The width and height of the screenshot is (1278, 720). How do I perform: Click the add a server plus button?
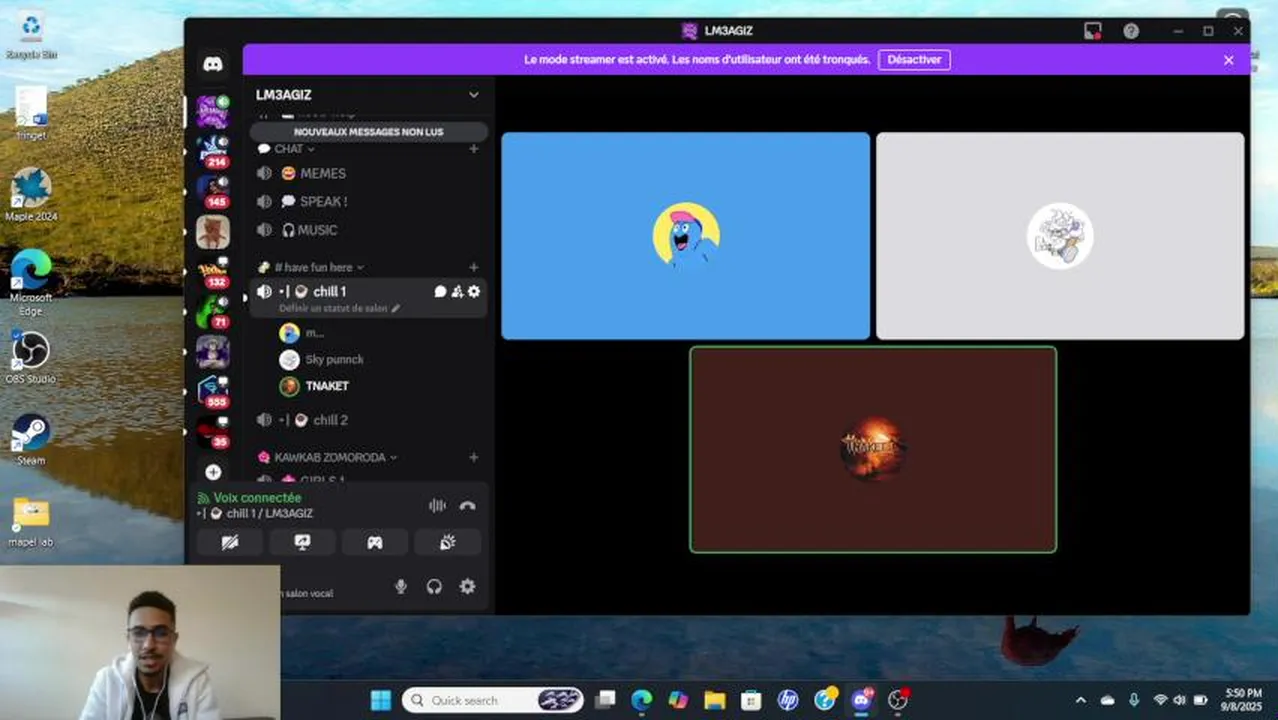coord(213,472)
